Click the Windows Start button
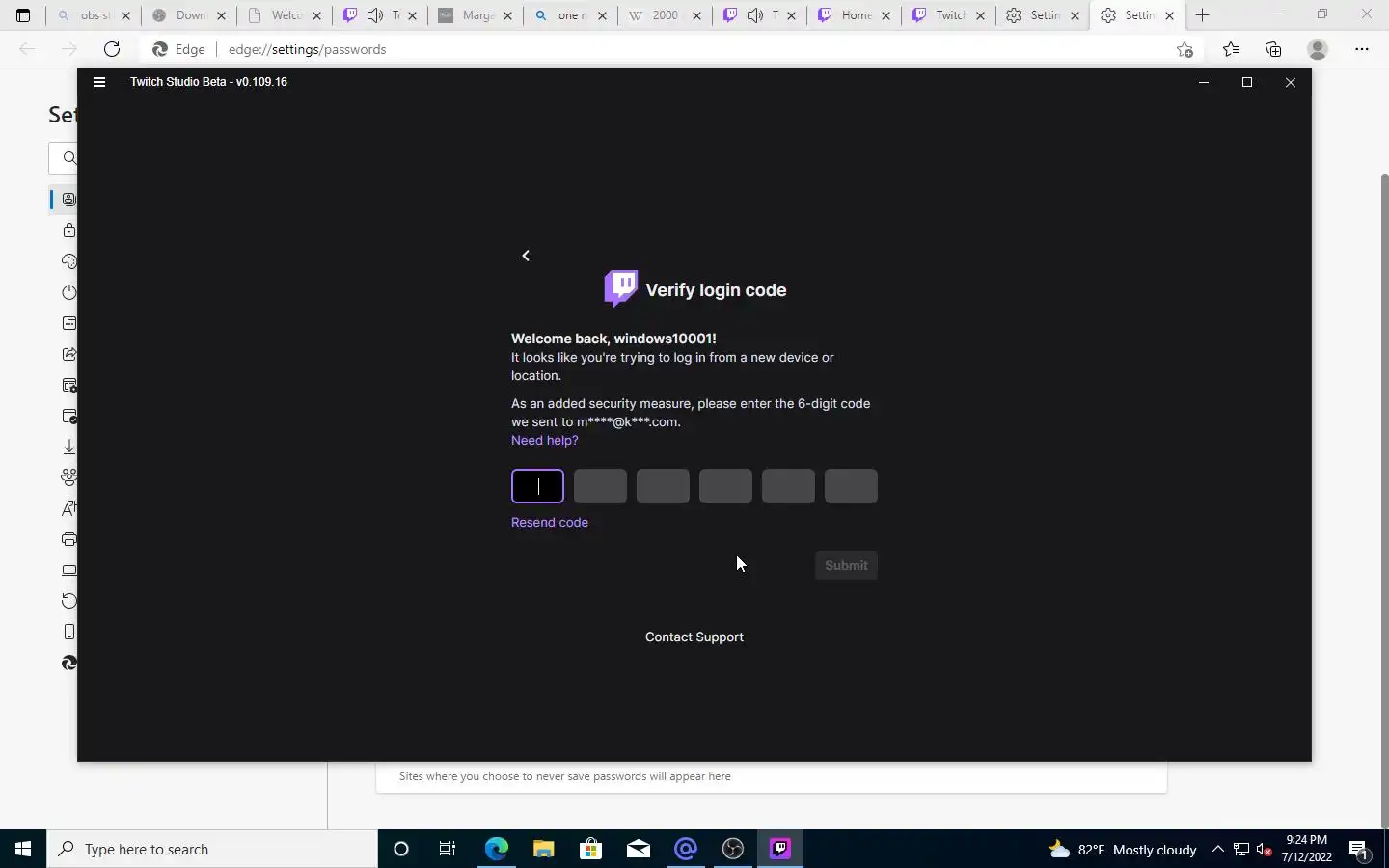This screenshot has height=868, width=1389. point(23,849)
